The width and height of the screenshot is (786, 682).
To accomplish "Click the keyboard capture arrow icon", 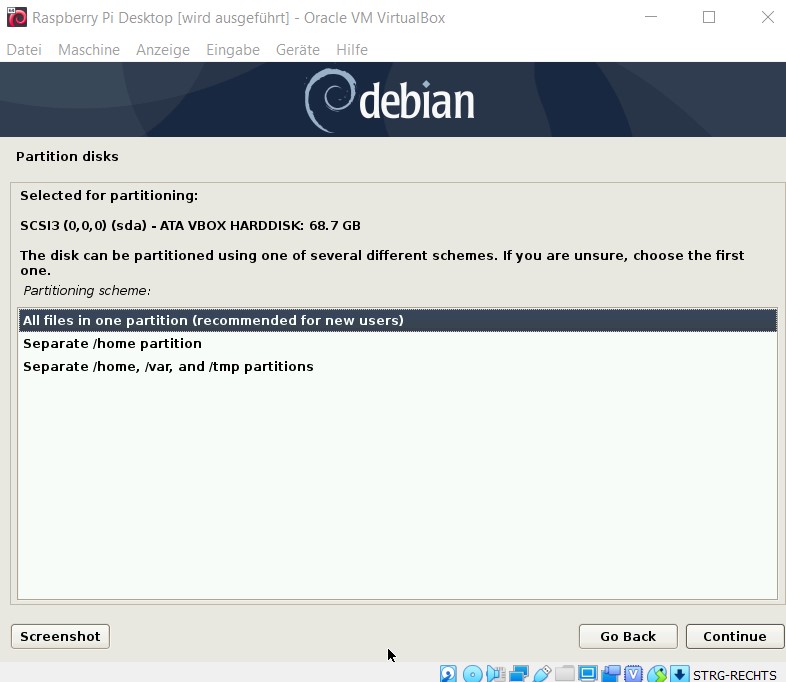I will [680, 674].
